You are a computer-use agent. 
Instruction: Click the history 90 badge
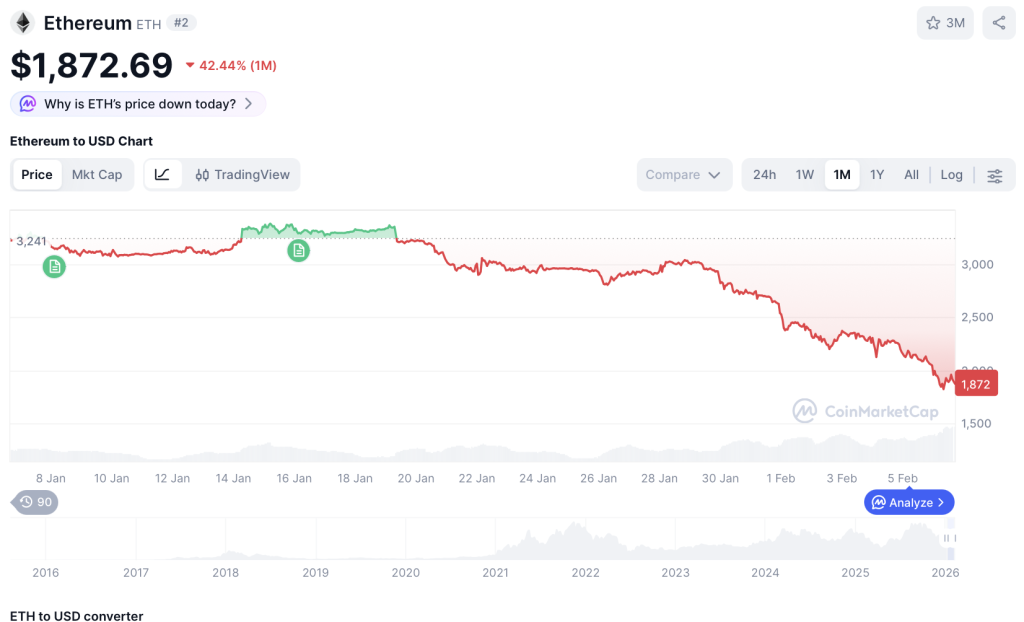tap(35, 502)
